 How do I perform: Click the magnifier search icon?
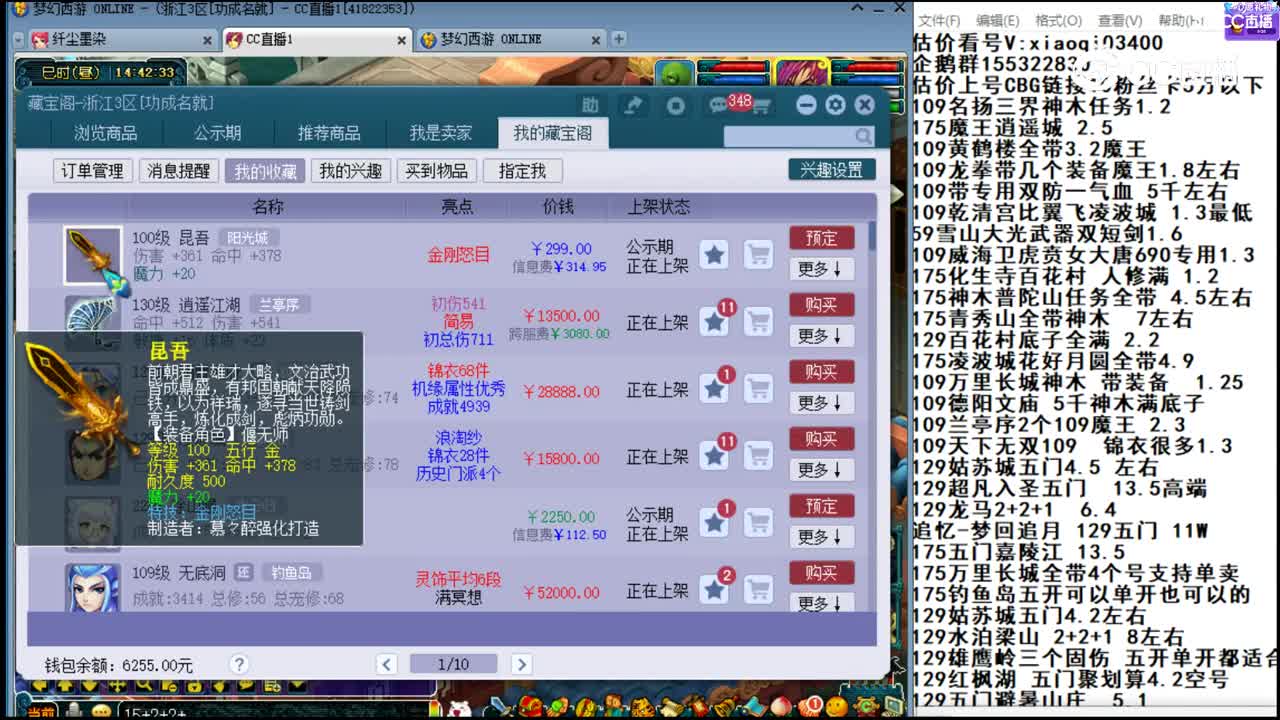(x=863, y=136)
